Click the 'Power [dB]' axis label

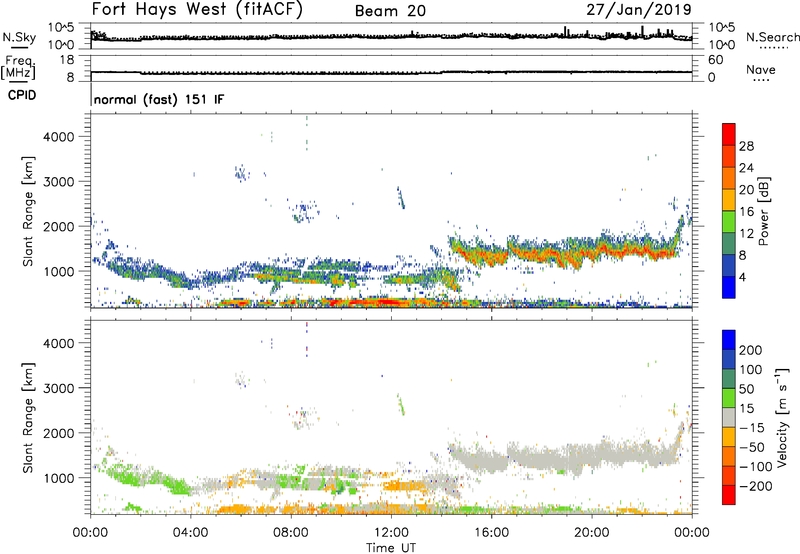[763, 211]
